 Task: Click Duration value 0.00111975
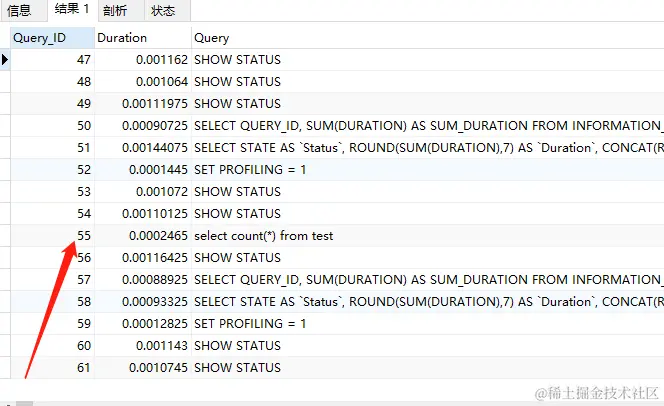coord(143,103)
